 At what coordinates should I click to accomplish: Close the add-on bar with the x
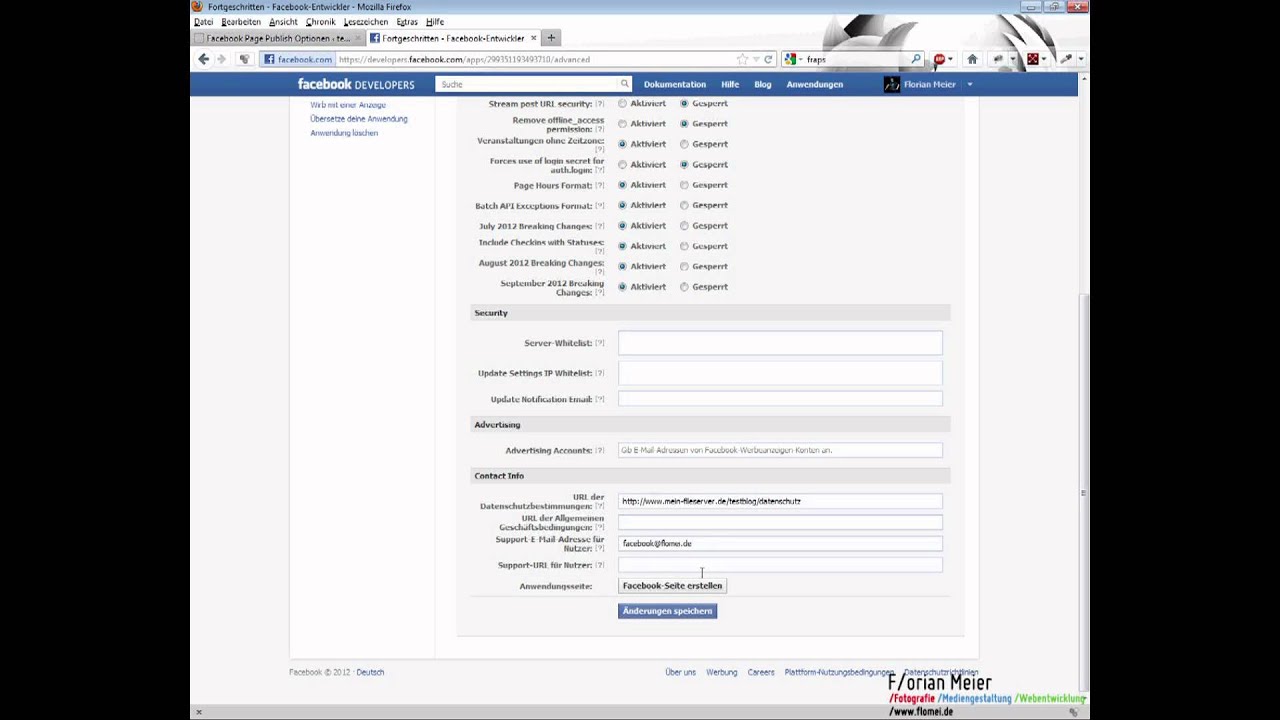coord(198,712)
